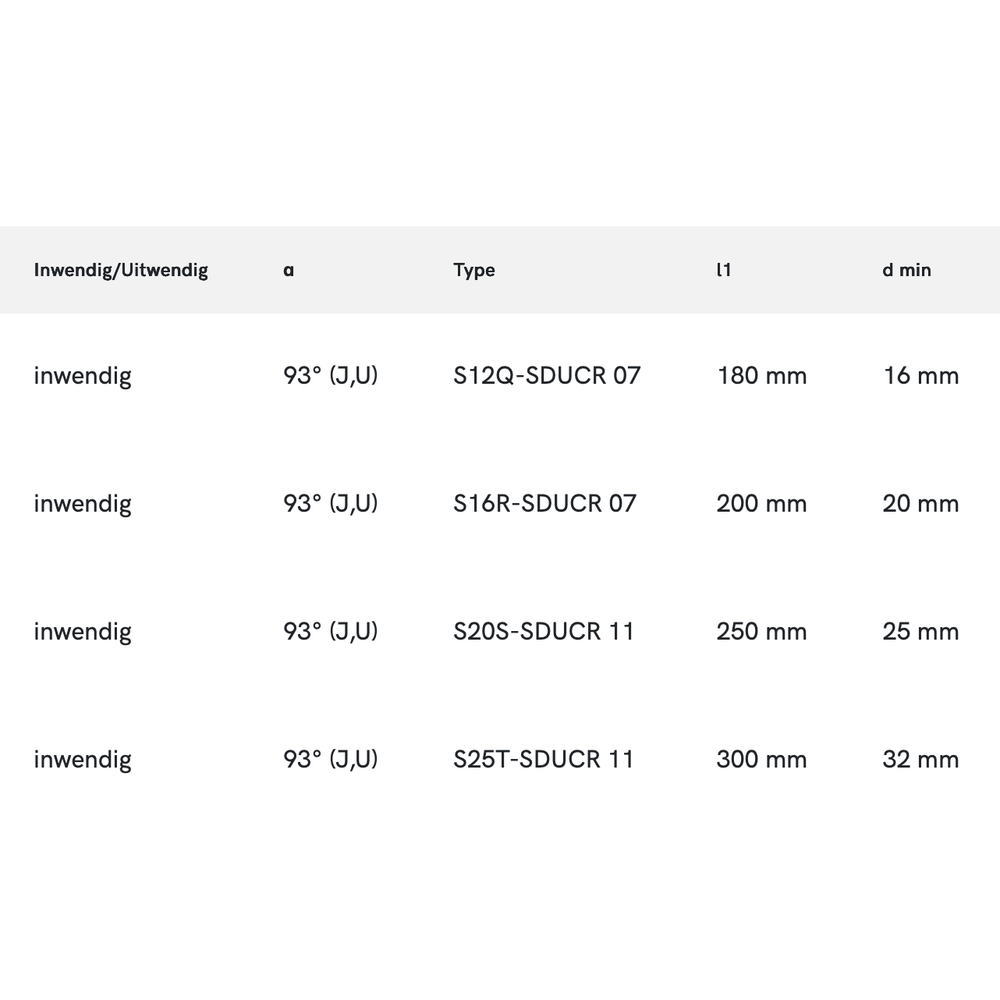This screenshot has height=1000, width=1000.
Task: Click the 200 mm length value
Action: (761, 503)
